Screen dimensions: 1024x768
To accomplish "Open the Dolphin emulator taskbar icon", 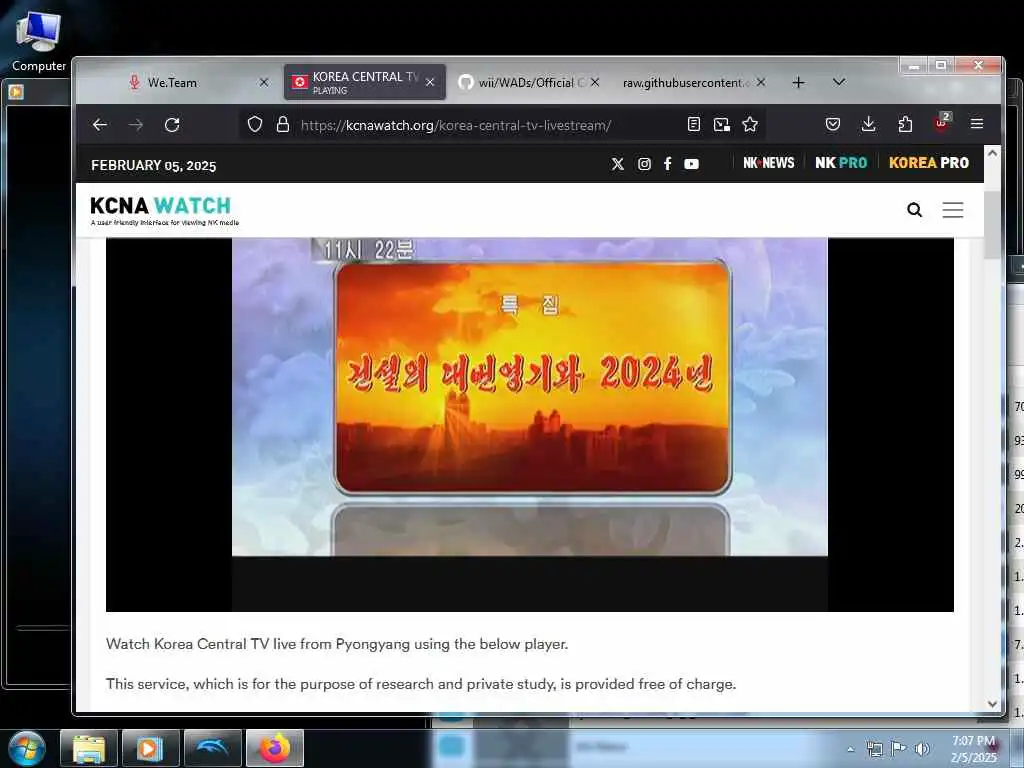I will coord(212,748).
